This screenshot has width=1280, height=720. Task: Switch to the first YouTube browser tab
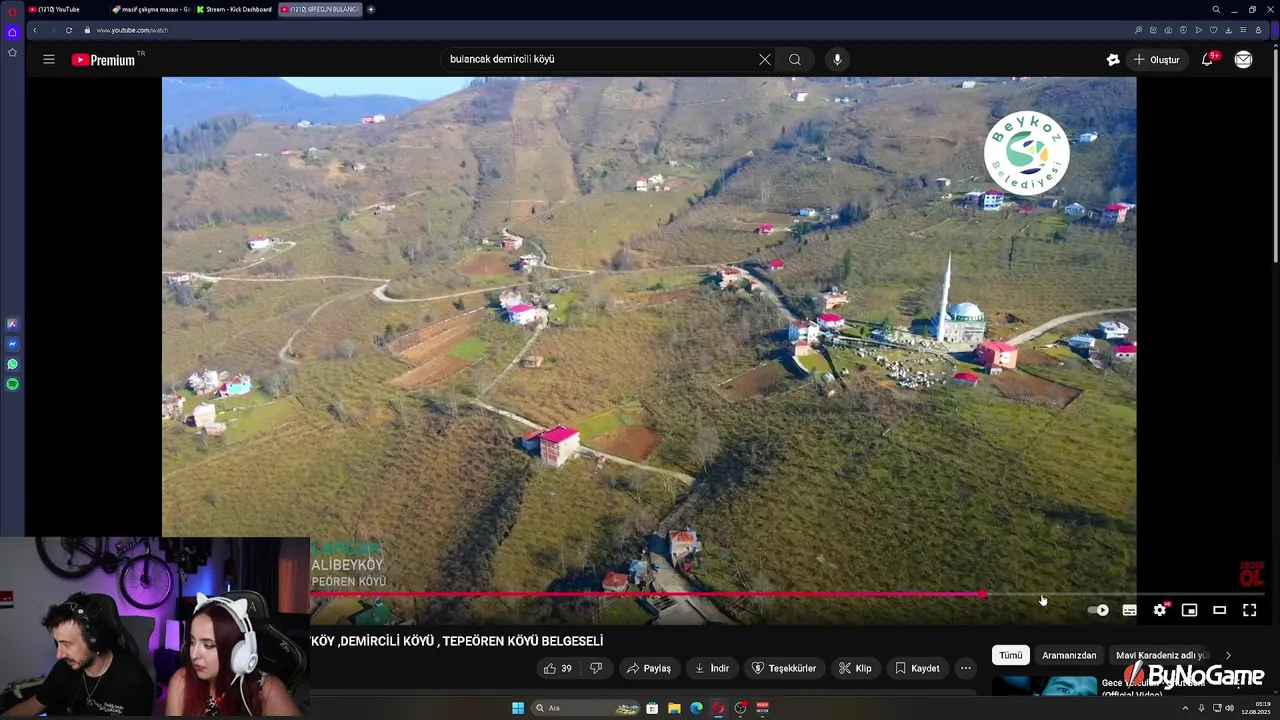click(x=64, y=9)
